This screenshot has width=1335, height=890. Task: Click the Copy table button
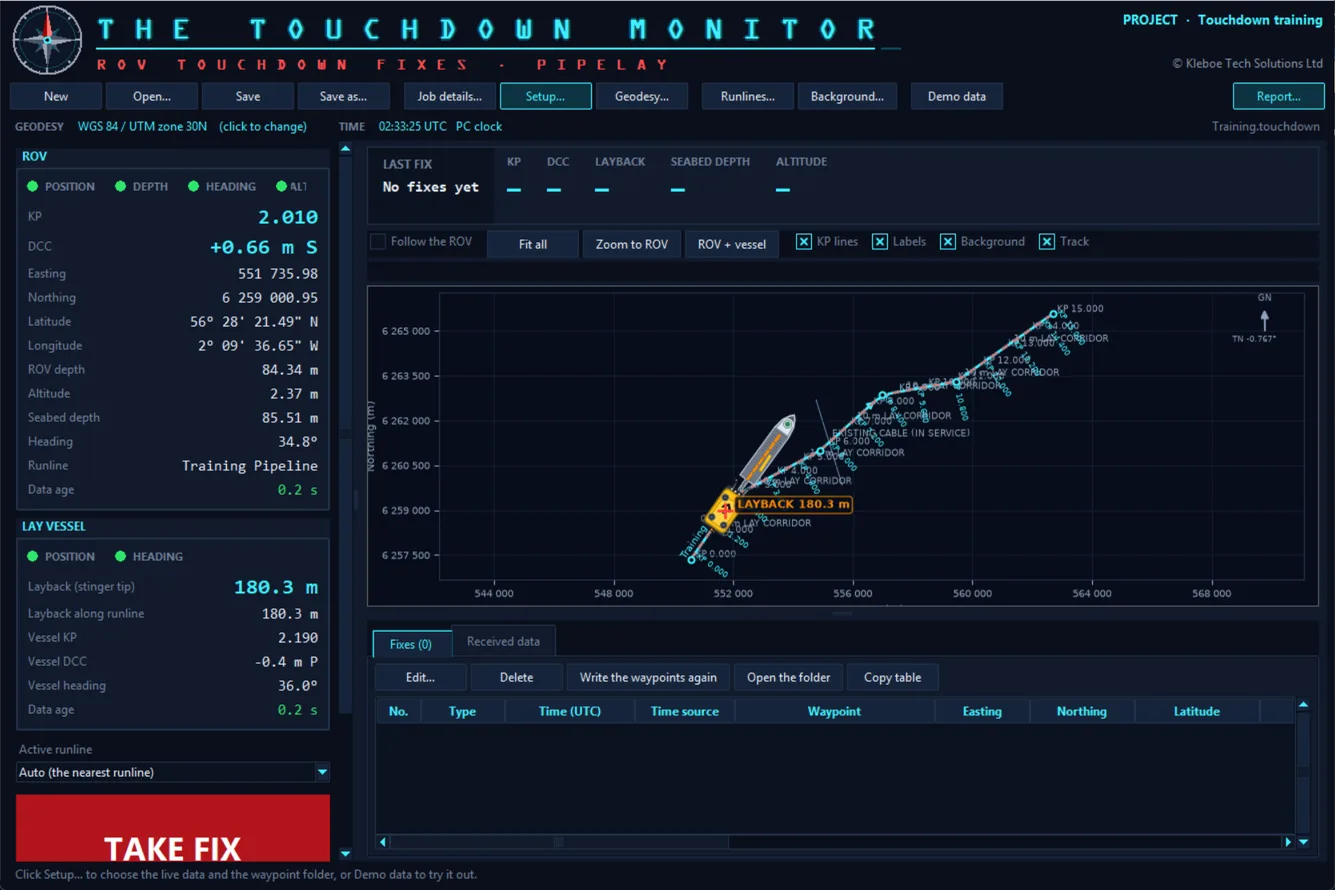pos(893,677)
